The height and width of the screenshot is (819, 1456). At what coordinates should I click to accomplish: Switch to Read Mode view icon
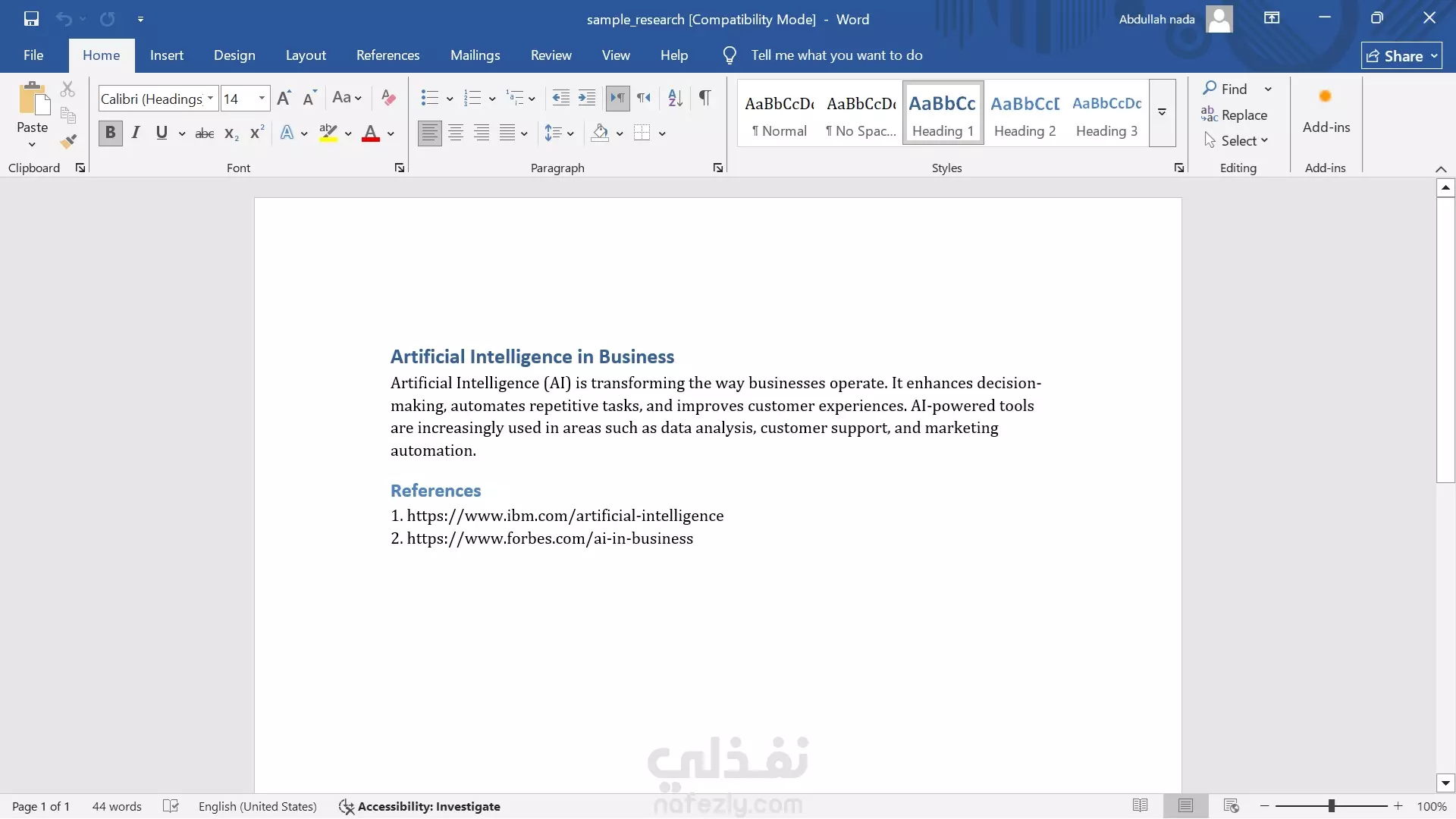pyautogui.click(x=1140, y=805)
